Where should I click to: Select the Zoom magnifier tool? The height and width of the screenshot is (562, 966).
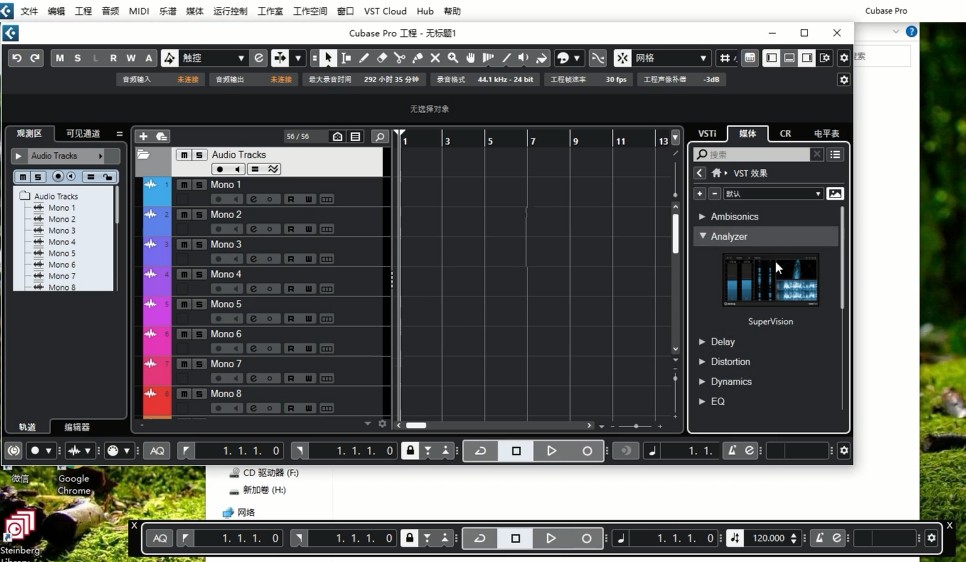[x=453, y=58]
